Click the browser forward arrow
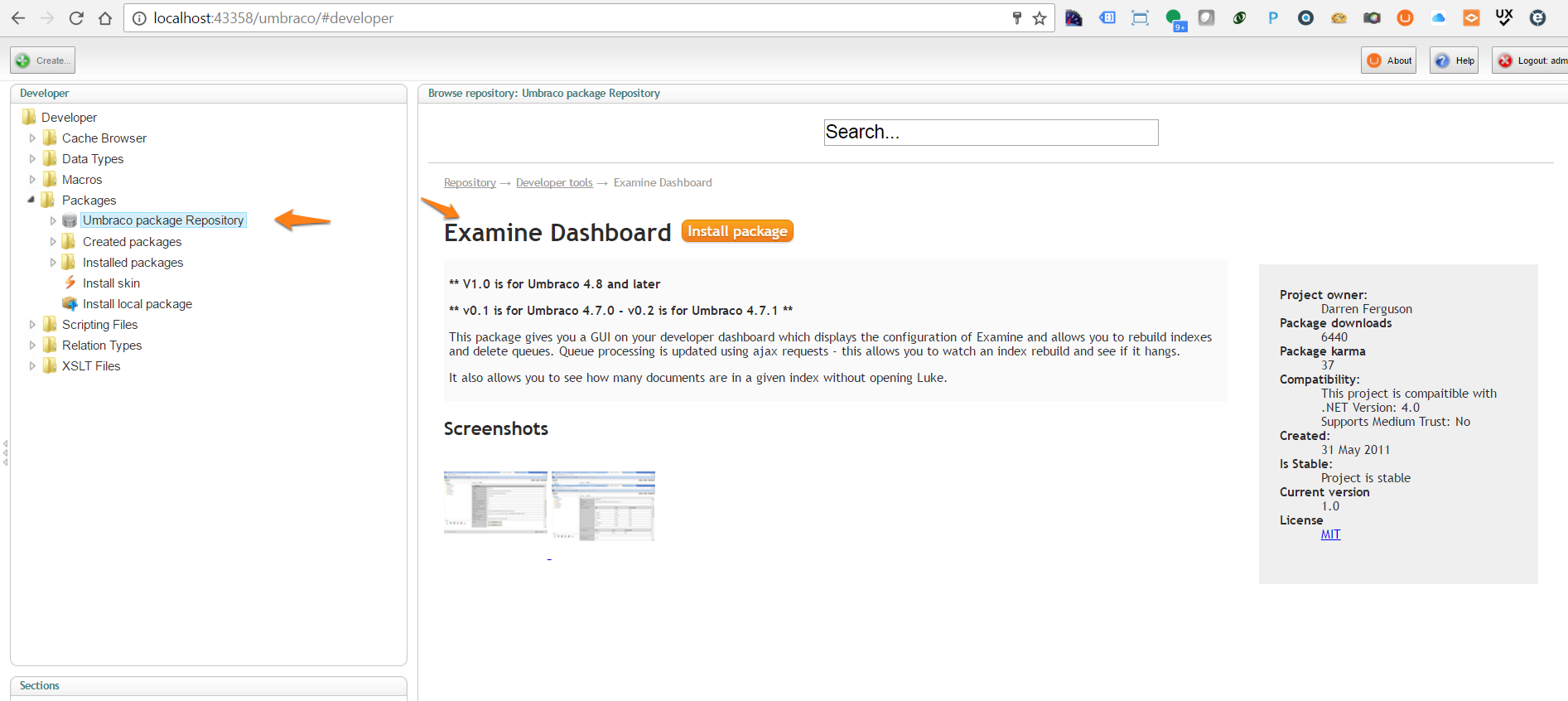Screen dimensions: 1568x701 point(47,18)
